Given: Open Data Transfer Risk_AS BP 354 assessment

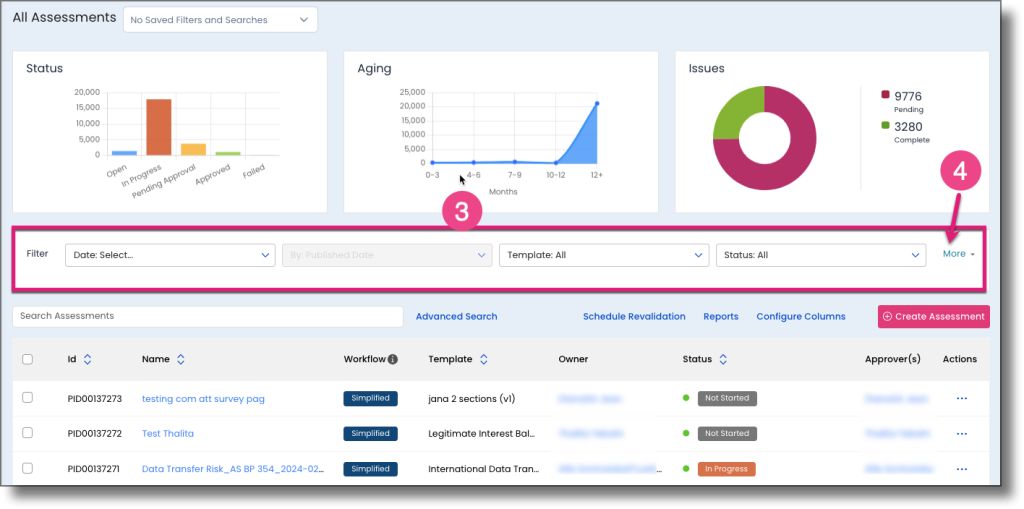Looking at the screenshot, I should coord(233,469).
